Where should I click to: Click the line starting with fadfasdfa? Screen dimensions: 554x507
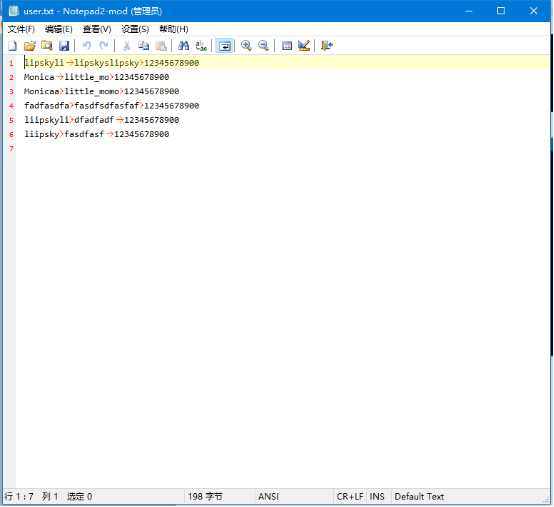click(112, 106)
